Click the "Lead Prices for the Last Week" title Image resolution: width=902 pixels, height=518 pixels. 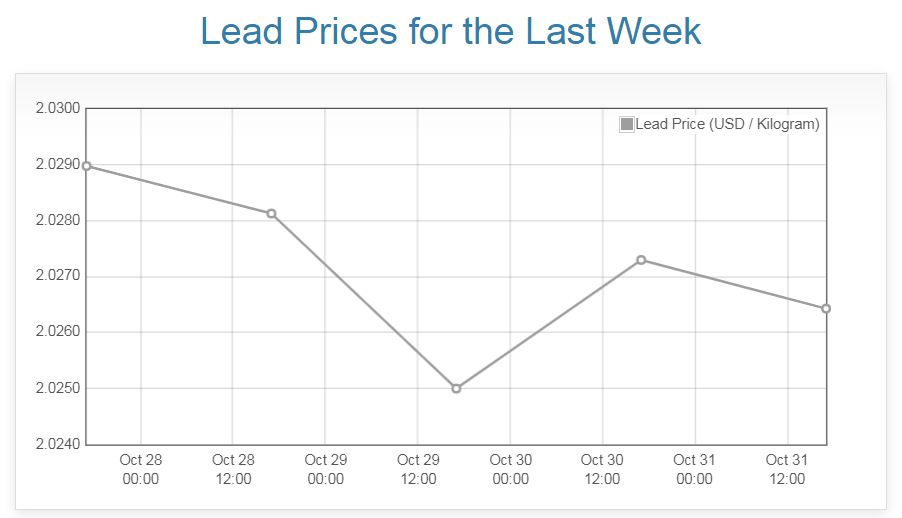click(x=451, y=31)
